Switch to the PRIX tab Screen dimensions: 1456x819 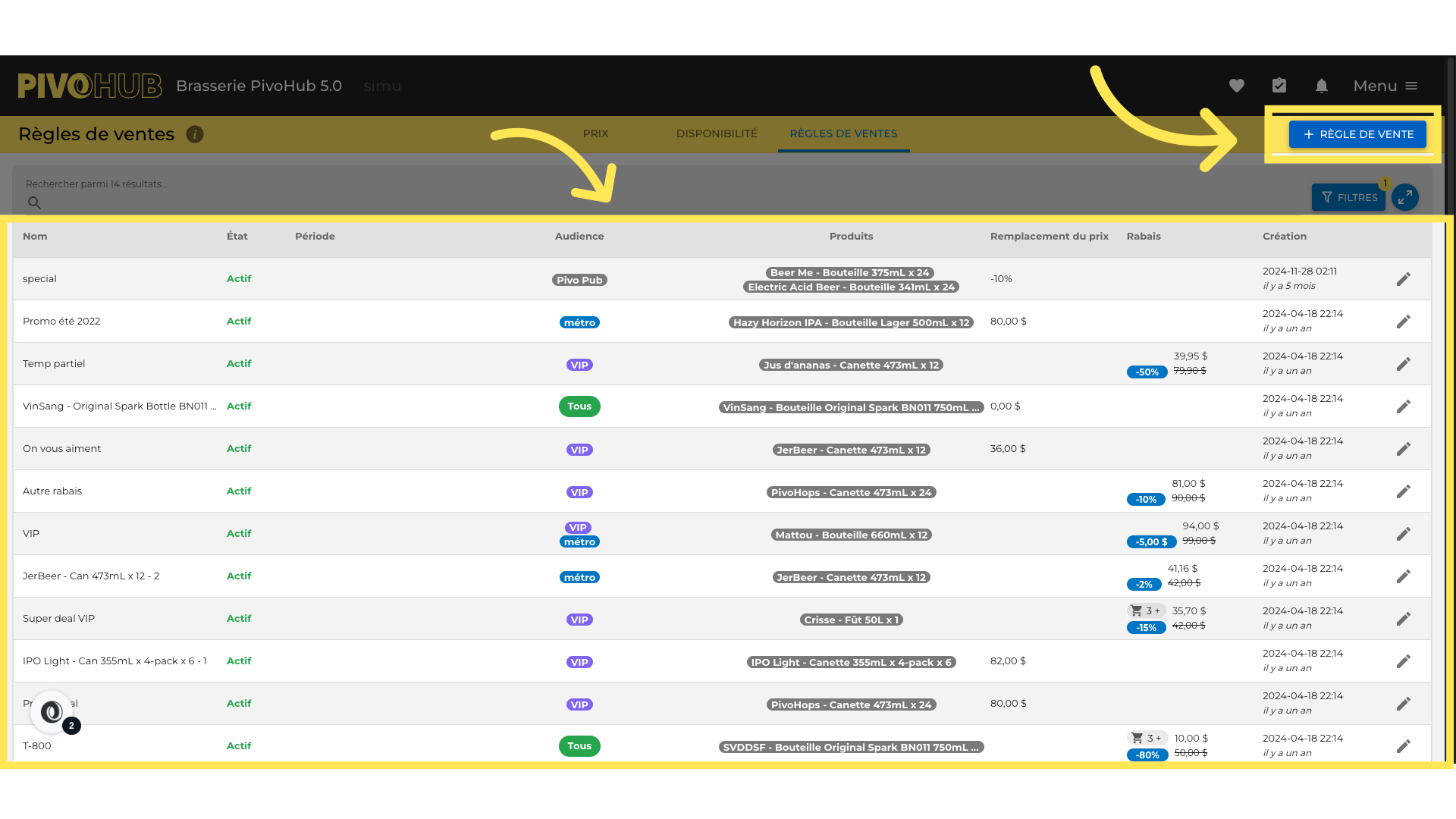(595, 133)
